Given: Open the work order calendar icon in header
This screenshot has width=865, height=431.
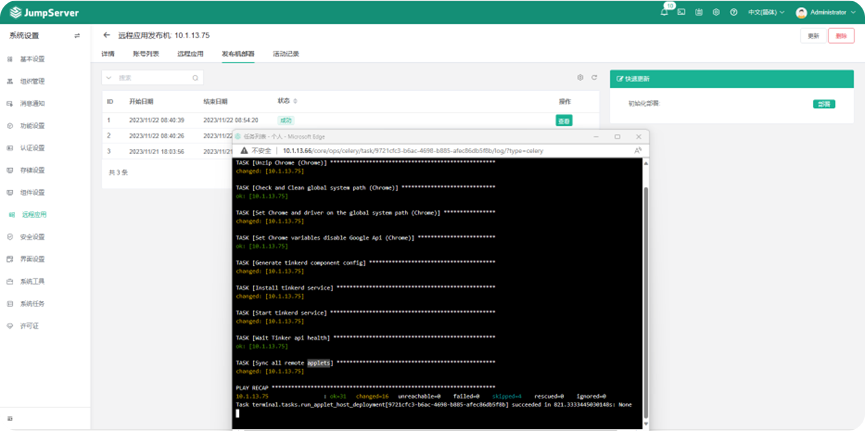Looking at the screenshot, I should tap(698, 12).
